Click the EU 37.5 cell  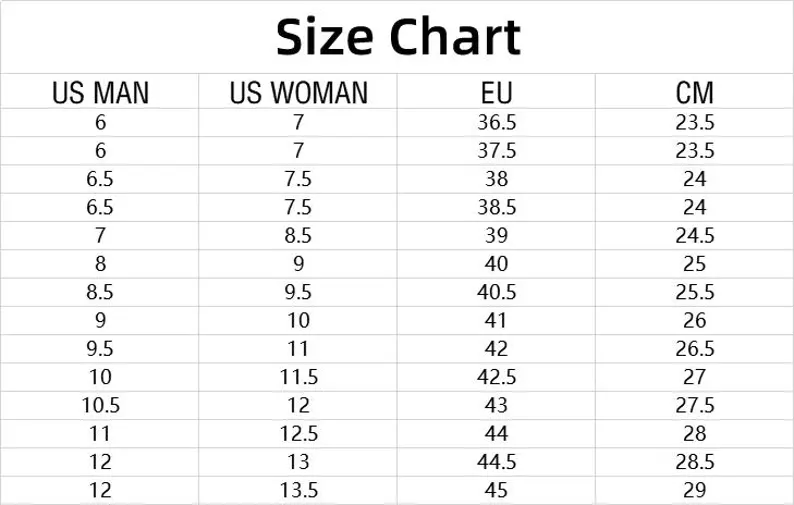(x=496, y=151)
